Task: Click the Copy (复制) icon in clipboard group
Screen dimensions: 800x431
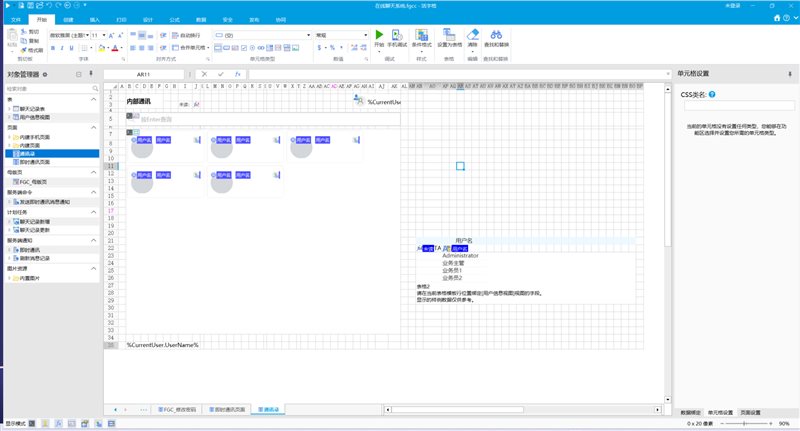Action: coord(24,41)
